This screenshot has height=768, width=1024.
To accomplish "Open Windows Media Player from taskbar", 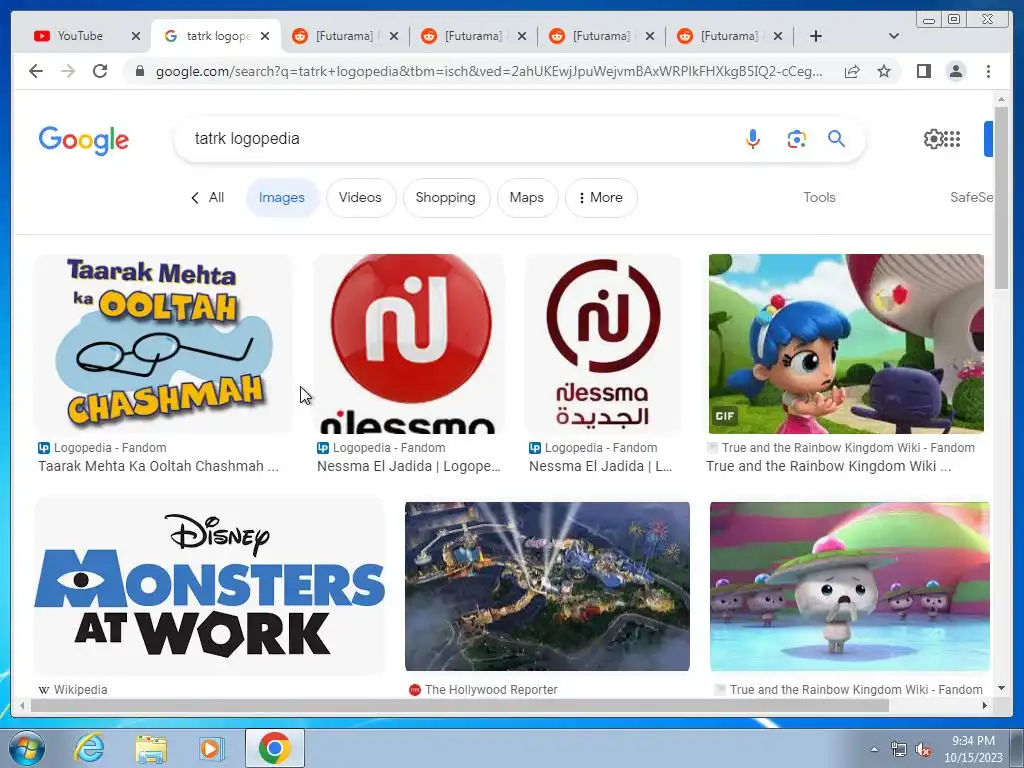I will [211, 748].
